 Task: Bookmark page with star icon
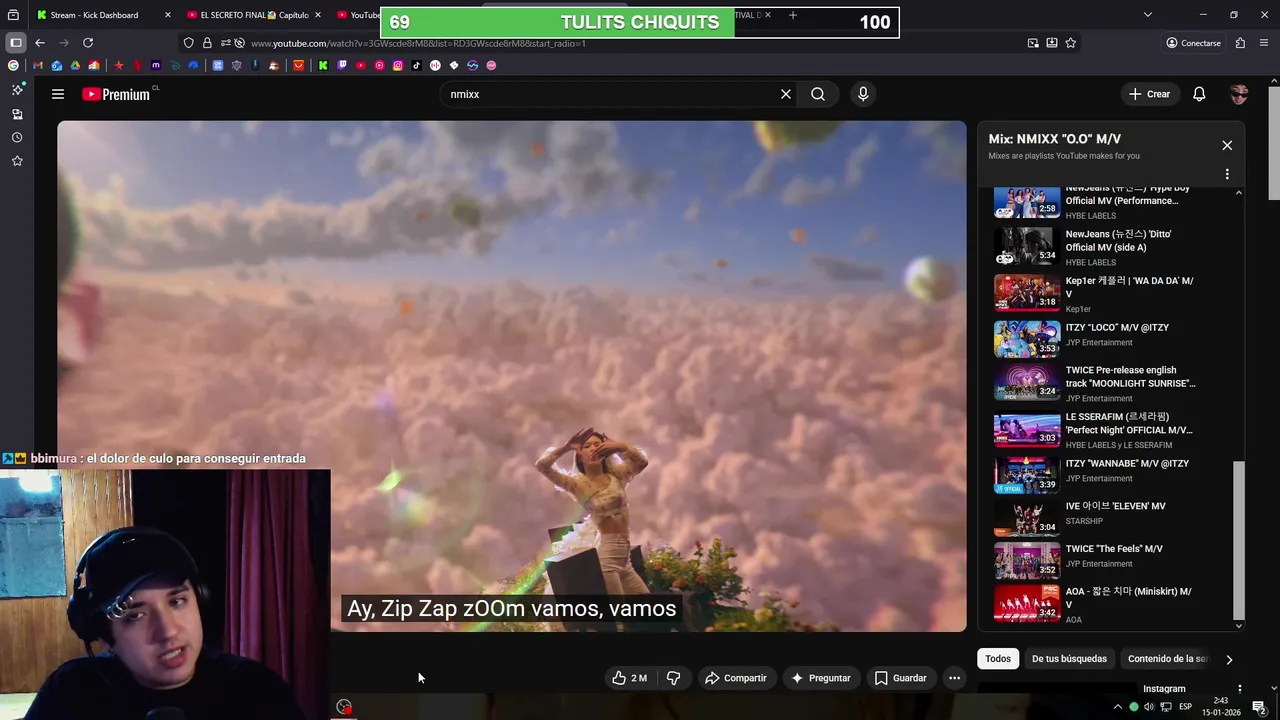(x=1071, y=43)
